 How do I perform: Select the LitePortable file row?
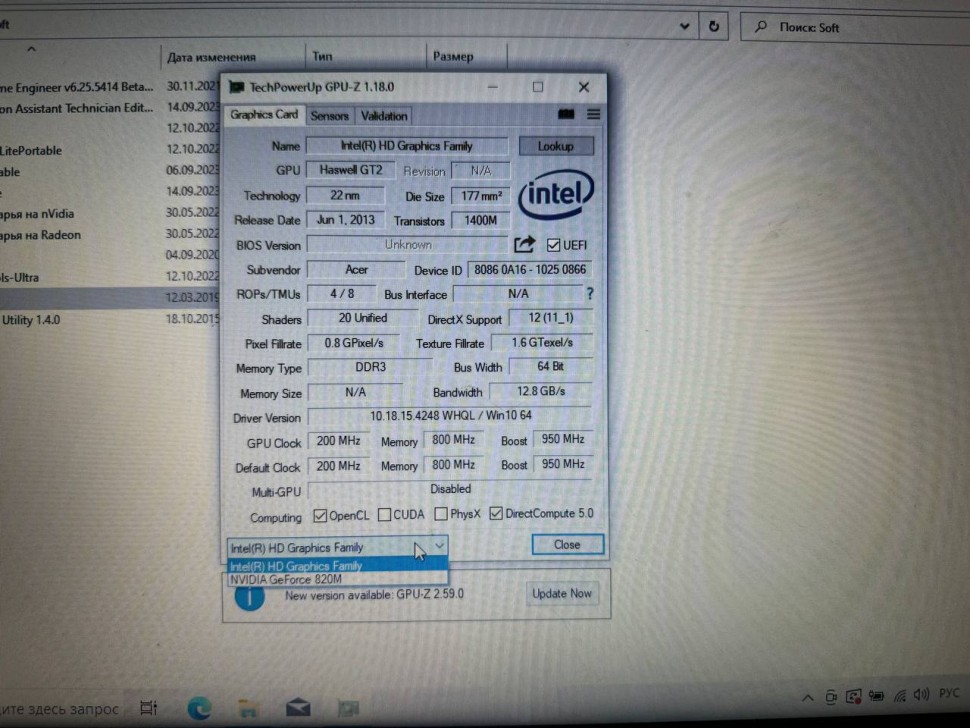110,150
